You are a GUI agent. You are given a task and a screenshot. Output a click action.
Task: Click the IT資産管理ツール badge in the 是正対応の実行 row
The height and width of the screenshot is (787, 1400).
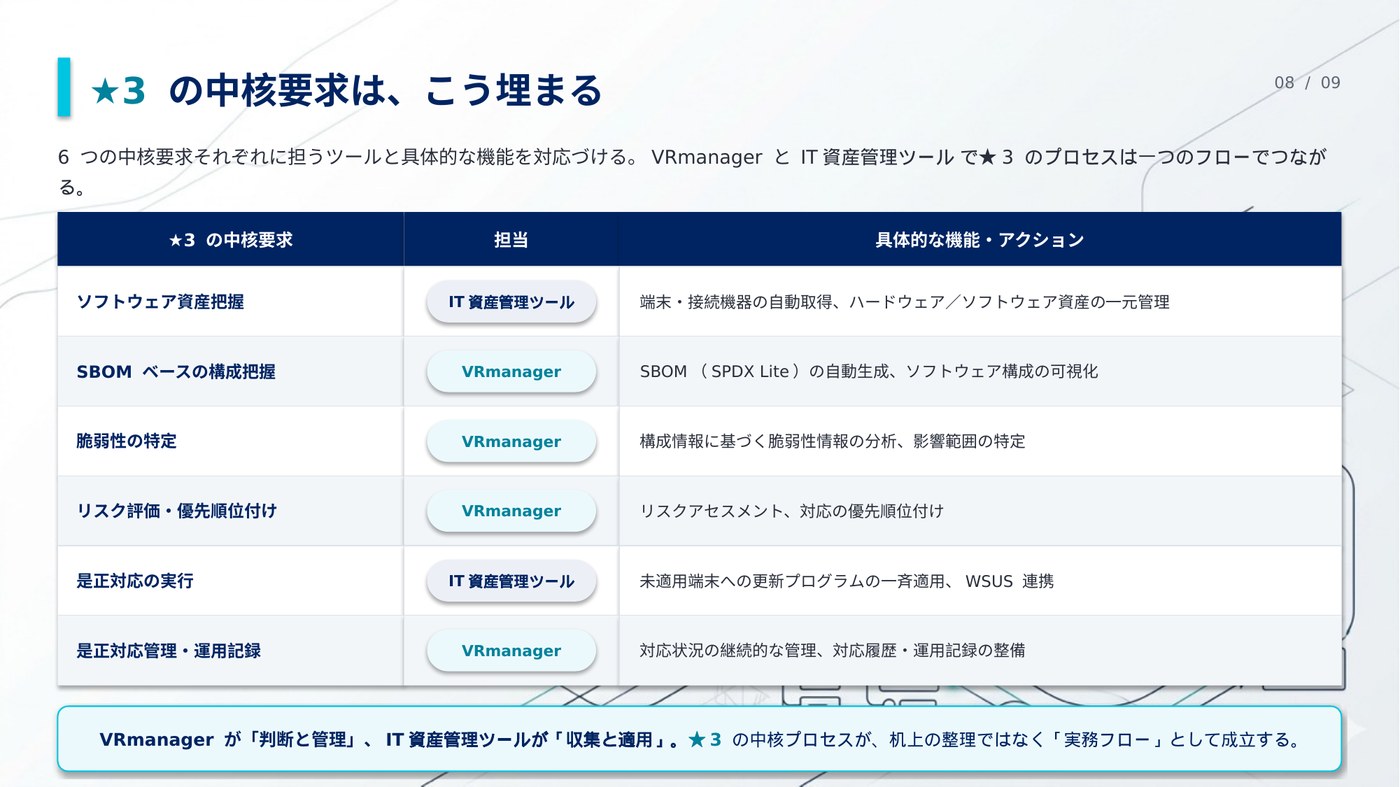[511, 581]
